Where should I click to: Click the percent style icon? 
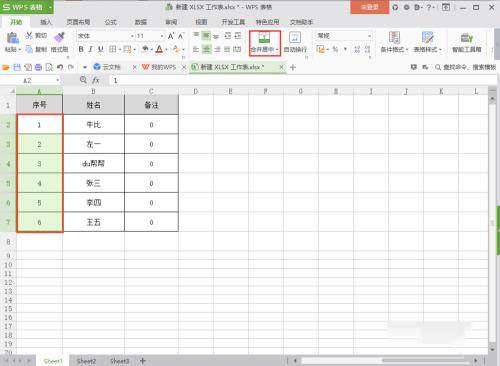click(335, 49)
